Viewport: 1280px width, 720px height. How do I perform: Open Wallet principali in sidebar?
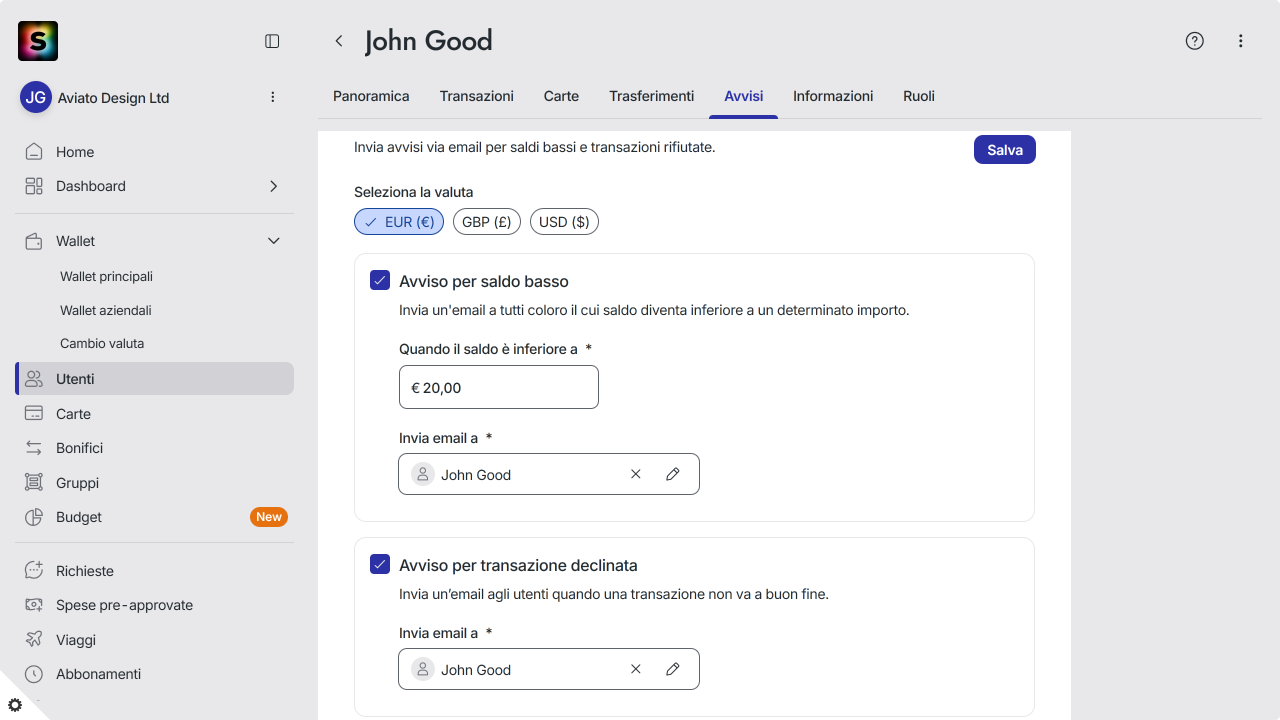(x=106, y=276)
